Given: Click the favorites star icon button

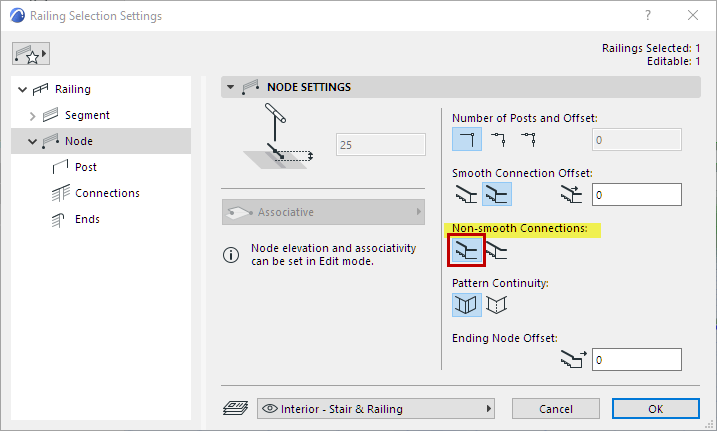Looking at the screenshot, I should 30,52.
